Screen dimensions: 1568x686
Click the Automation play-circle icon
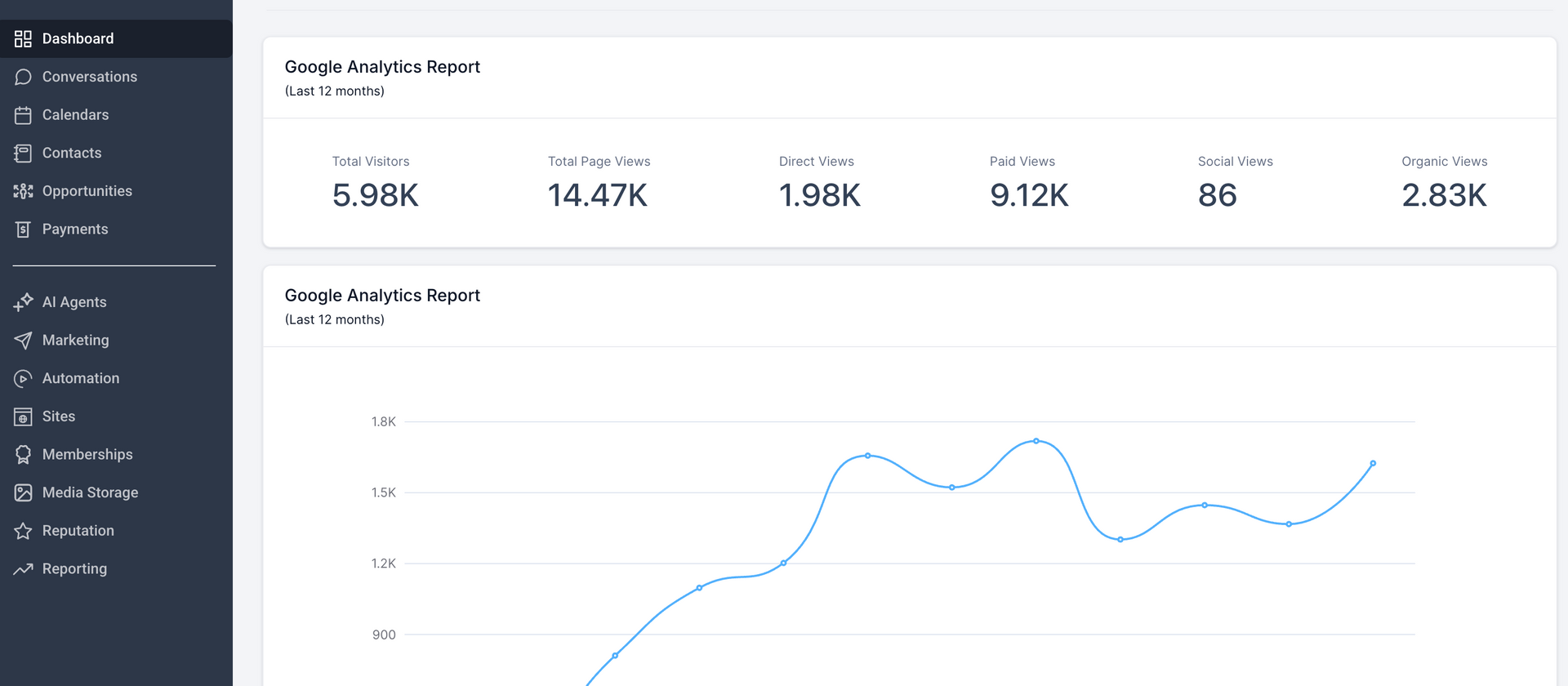click(x=23, y=379)
